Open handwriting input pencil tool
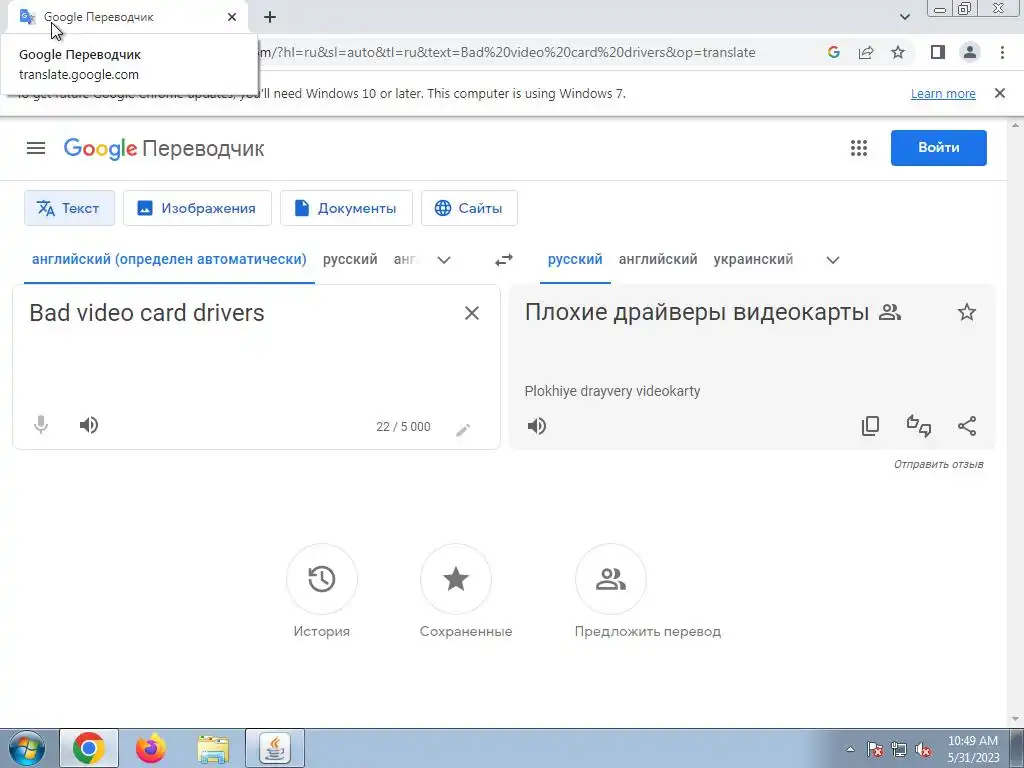1024x768 pixels. tap(463, 429)
